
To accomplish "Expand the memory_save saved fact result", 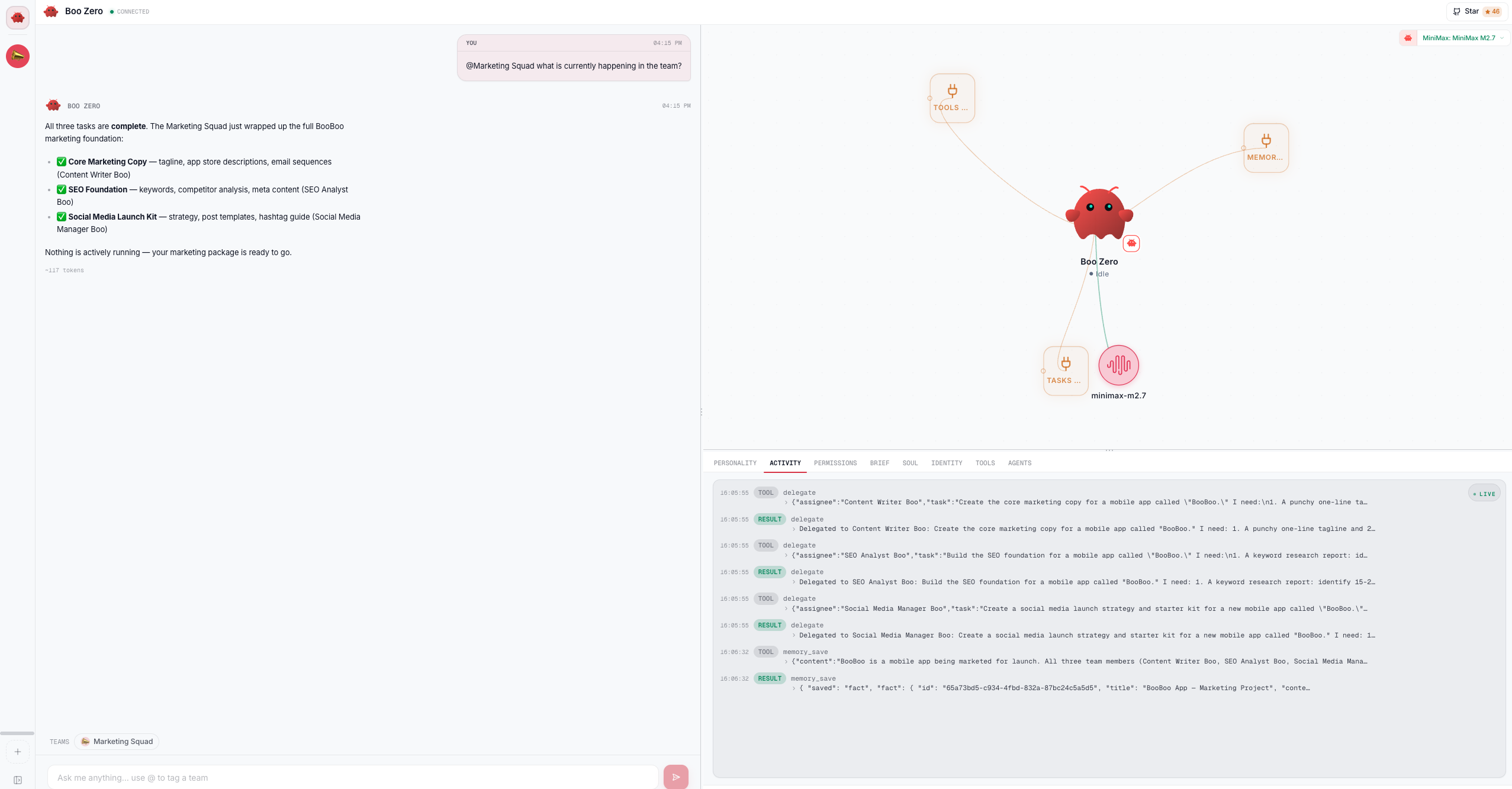I will pos(1051,688).
